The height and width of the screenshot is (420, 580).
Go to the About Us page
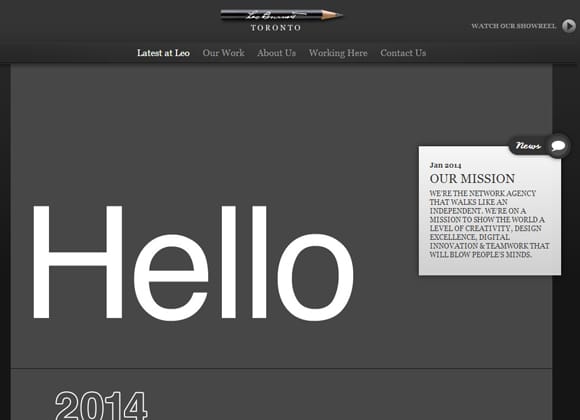point(276,53)
